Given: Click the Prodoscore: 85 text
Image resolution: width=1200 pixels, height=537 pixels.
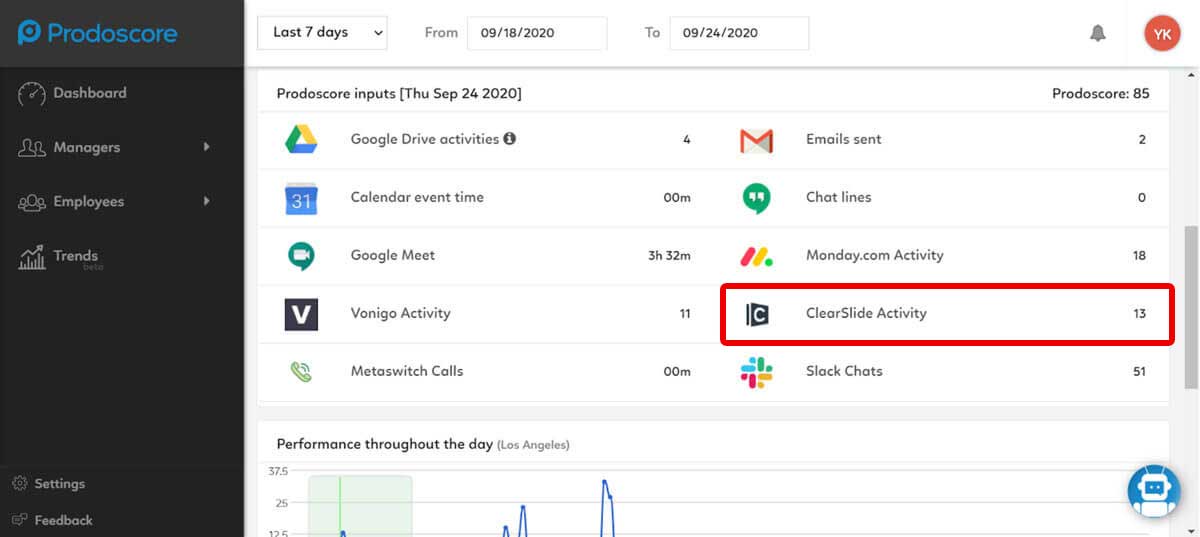Looking at the screenshot, I should point(1101,93).
